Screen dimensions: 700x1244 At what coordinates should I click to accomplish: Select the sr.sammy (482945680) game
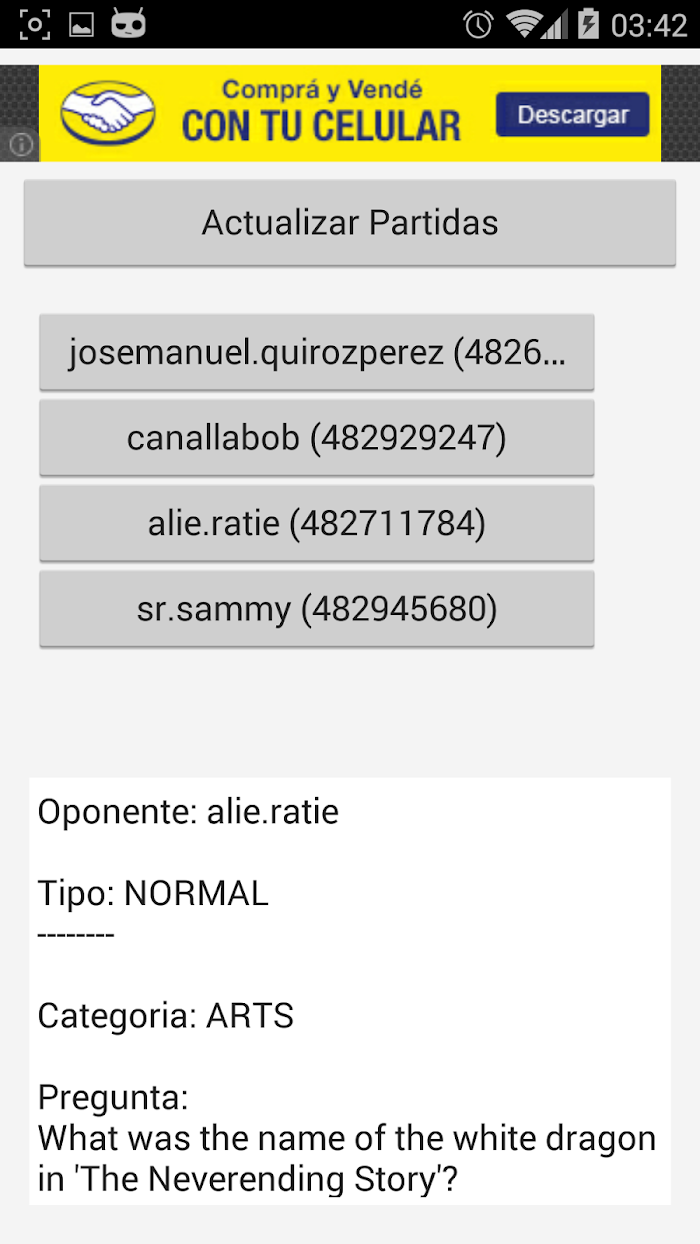[317, 609]
